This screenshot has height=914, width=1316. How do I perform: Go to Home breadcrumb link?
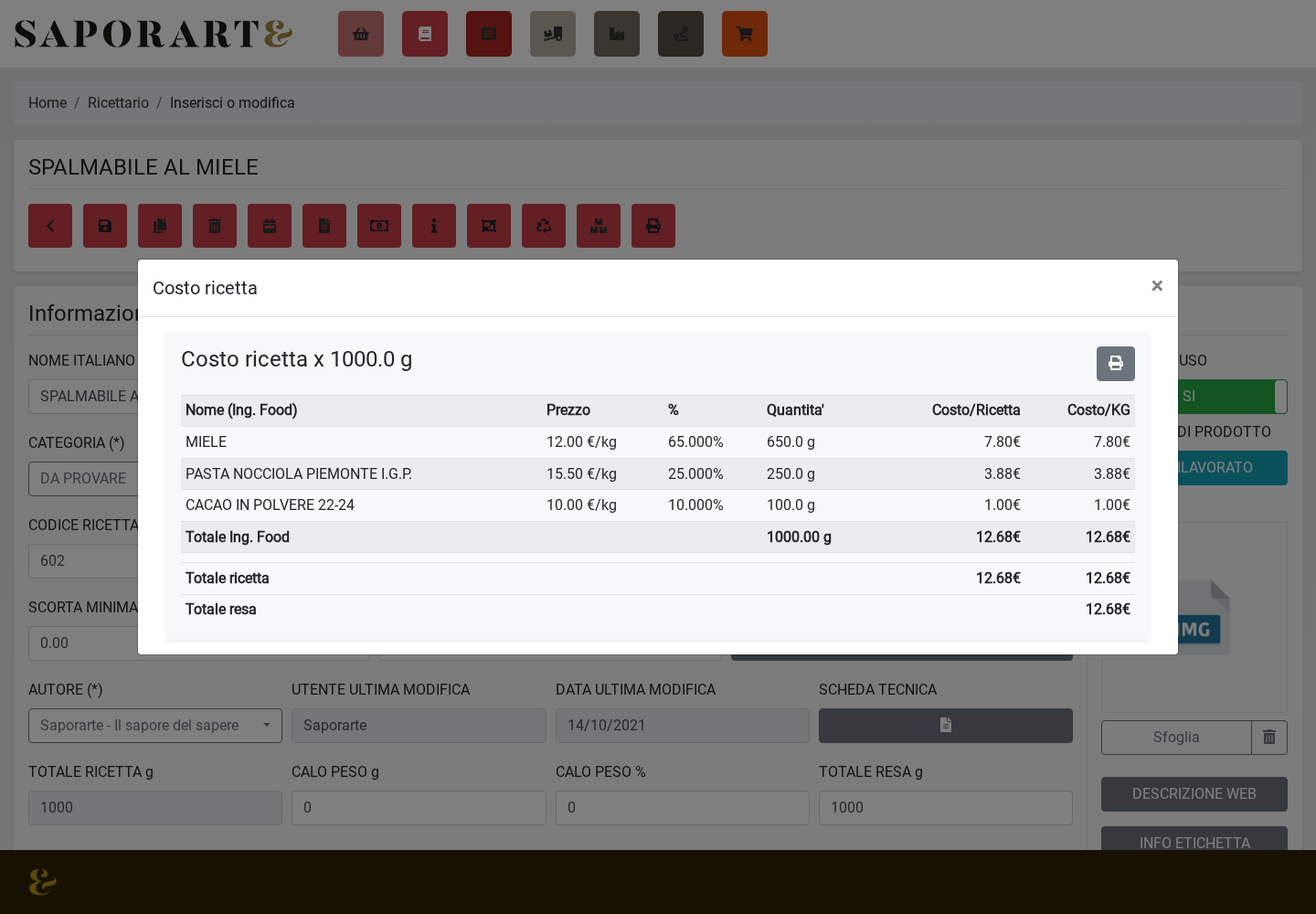(x=48, y=103)
